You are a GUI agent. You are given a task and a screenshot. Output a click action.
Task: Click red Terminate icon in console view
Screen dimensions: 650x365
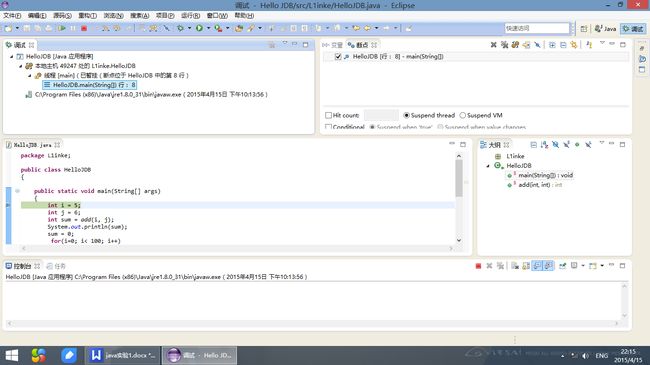[478, 266]
